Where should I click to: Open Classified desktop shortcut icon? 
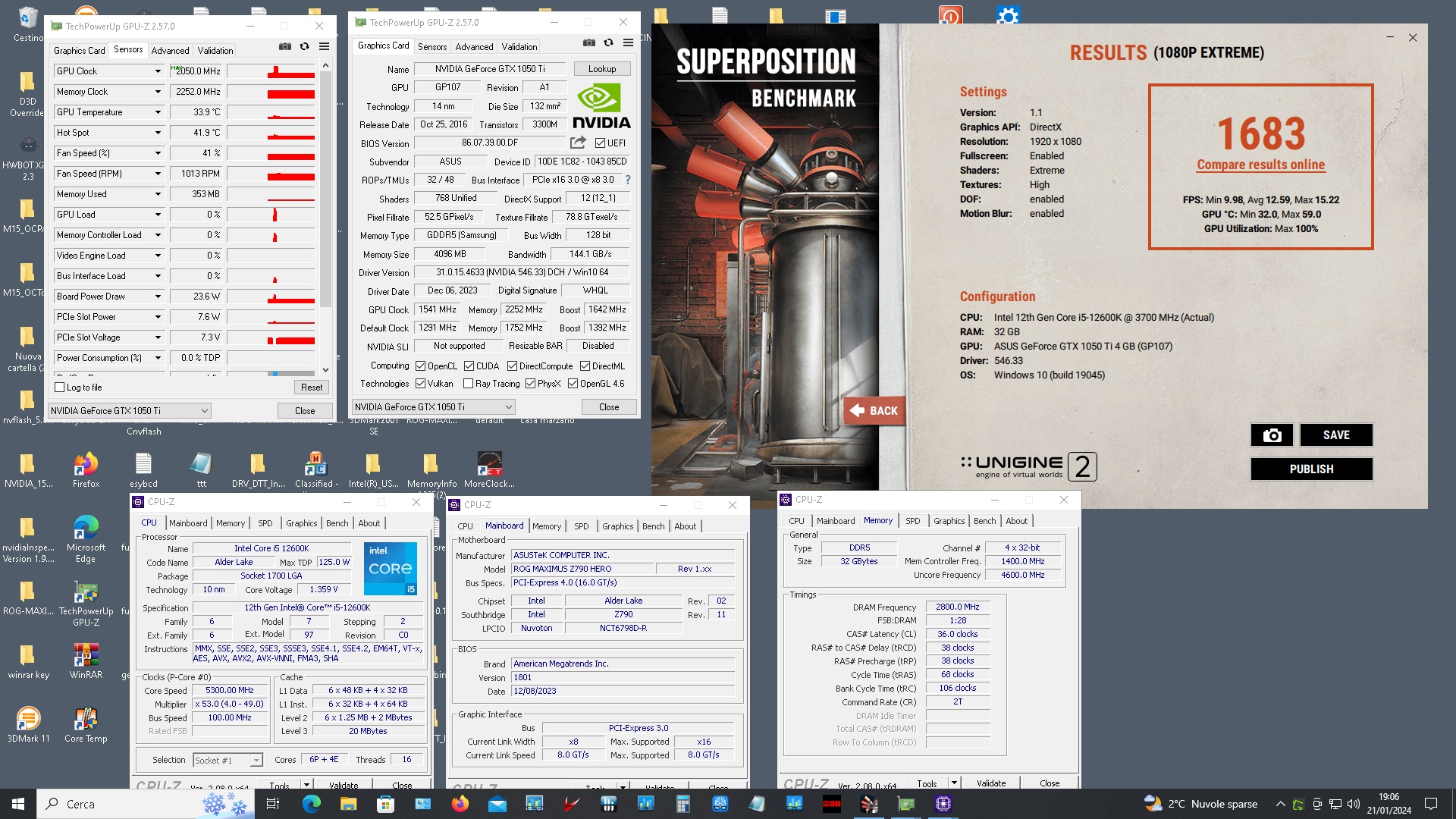pos(315,469)
